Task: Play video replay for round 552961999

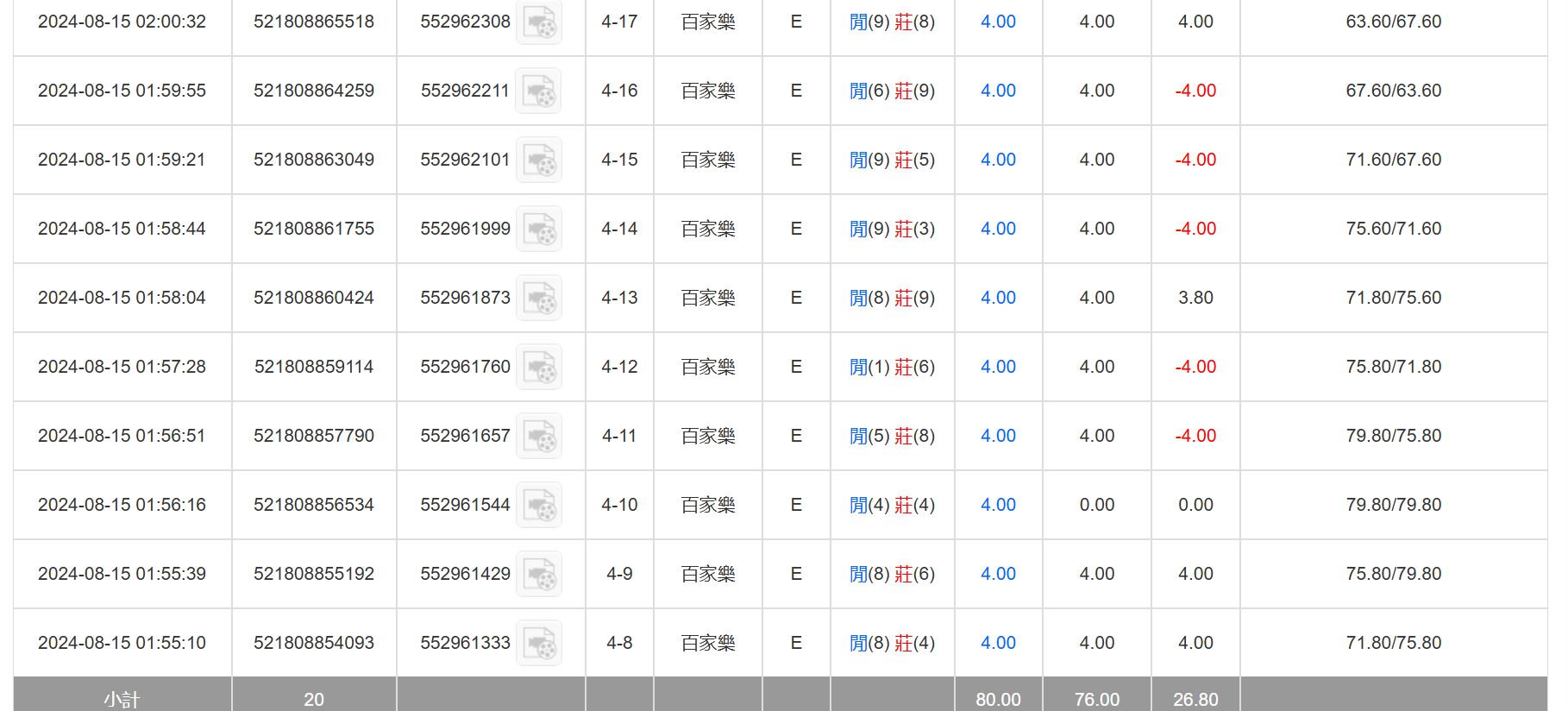Action: pyautogui.click(x=539, y=230)
